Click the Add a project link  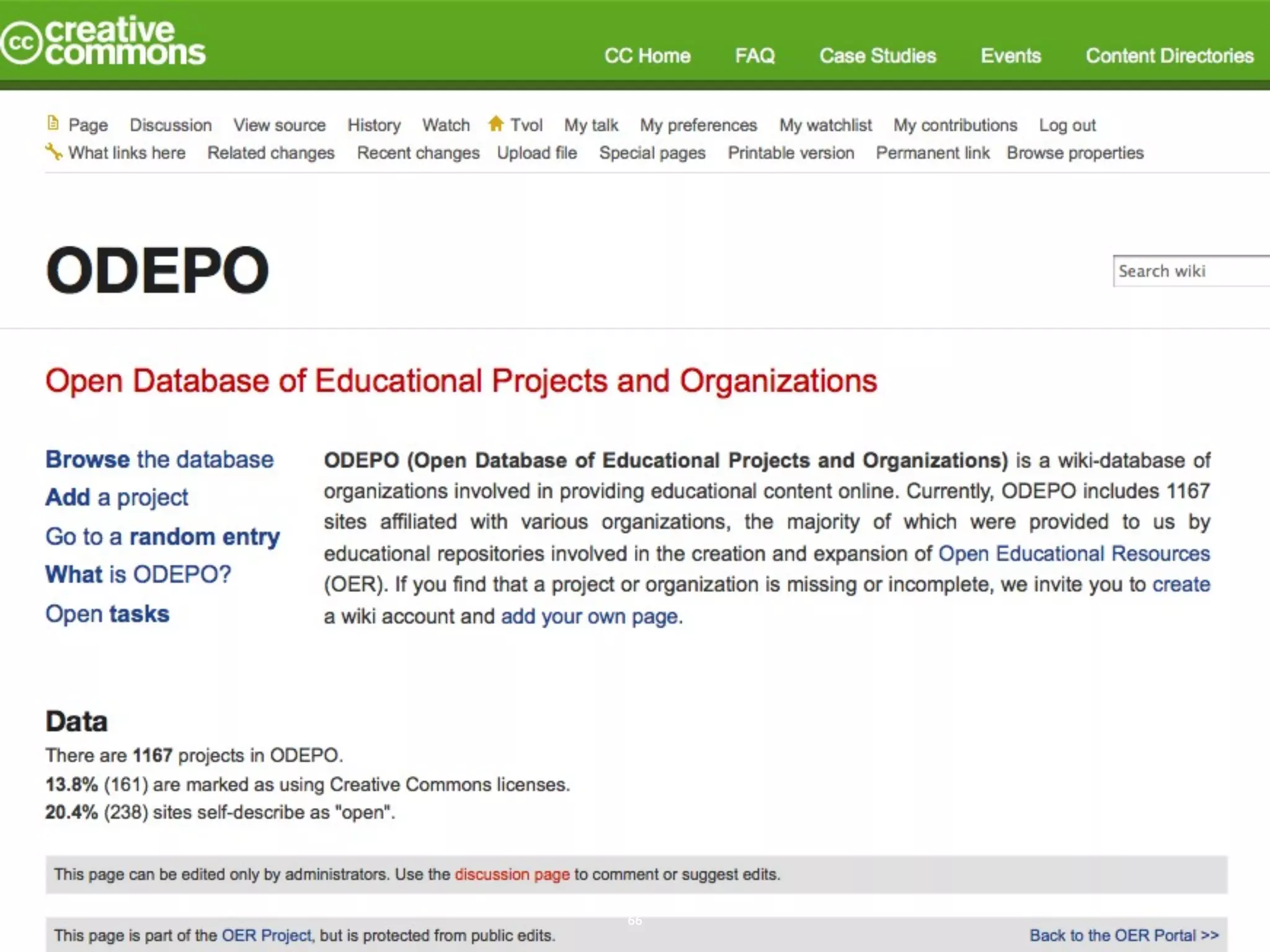pyautogui.click(x=117, y=497)
